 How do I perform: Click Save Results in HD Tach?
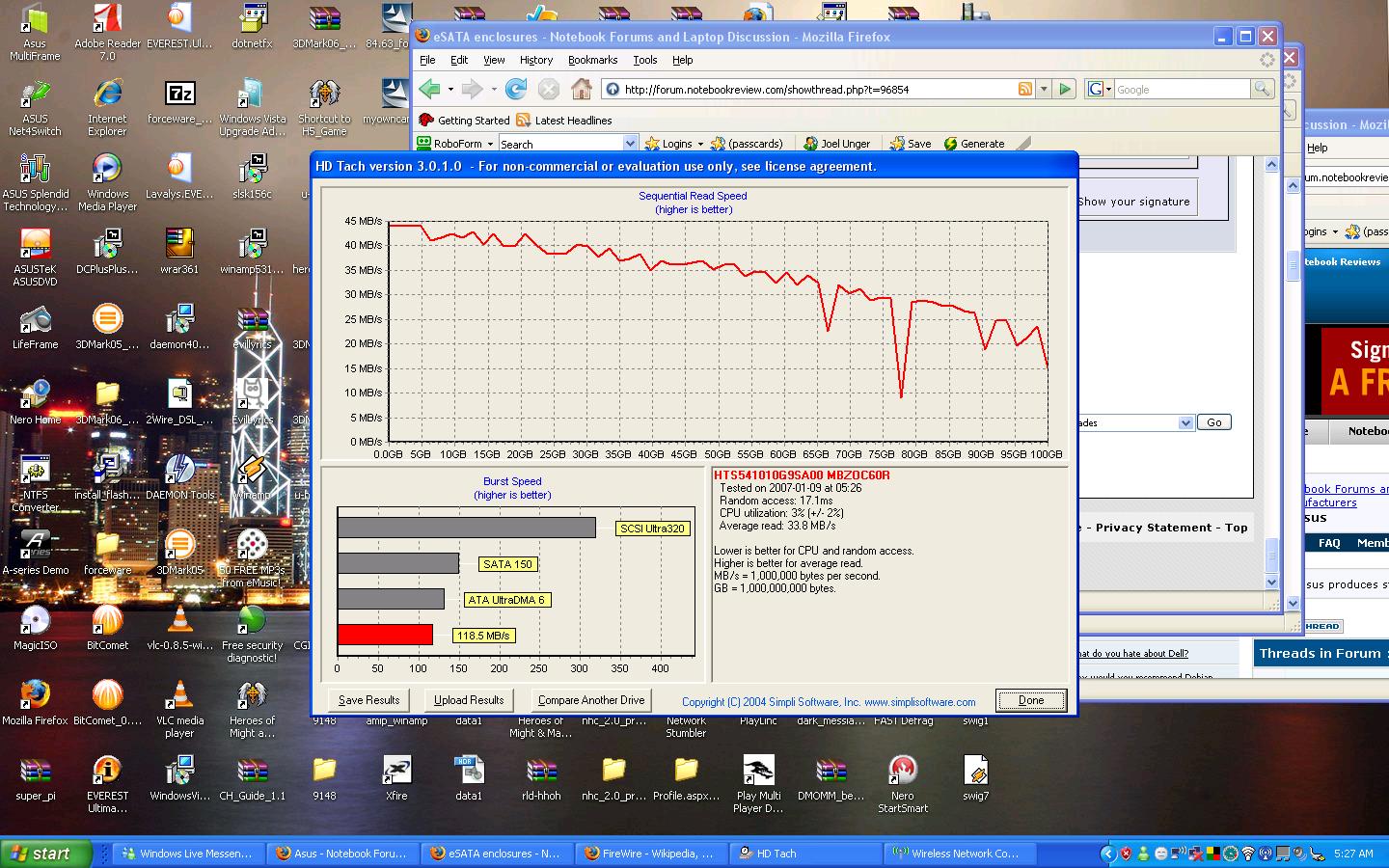368,700
